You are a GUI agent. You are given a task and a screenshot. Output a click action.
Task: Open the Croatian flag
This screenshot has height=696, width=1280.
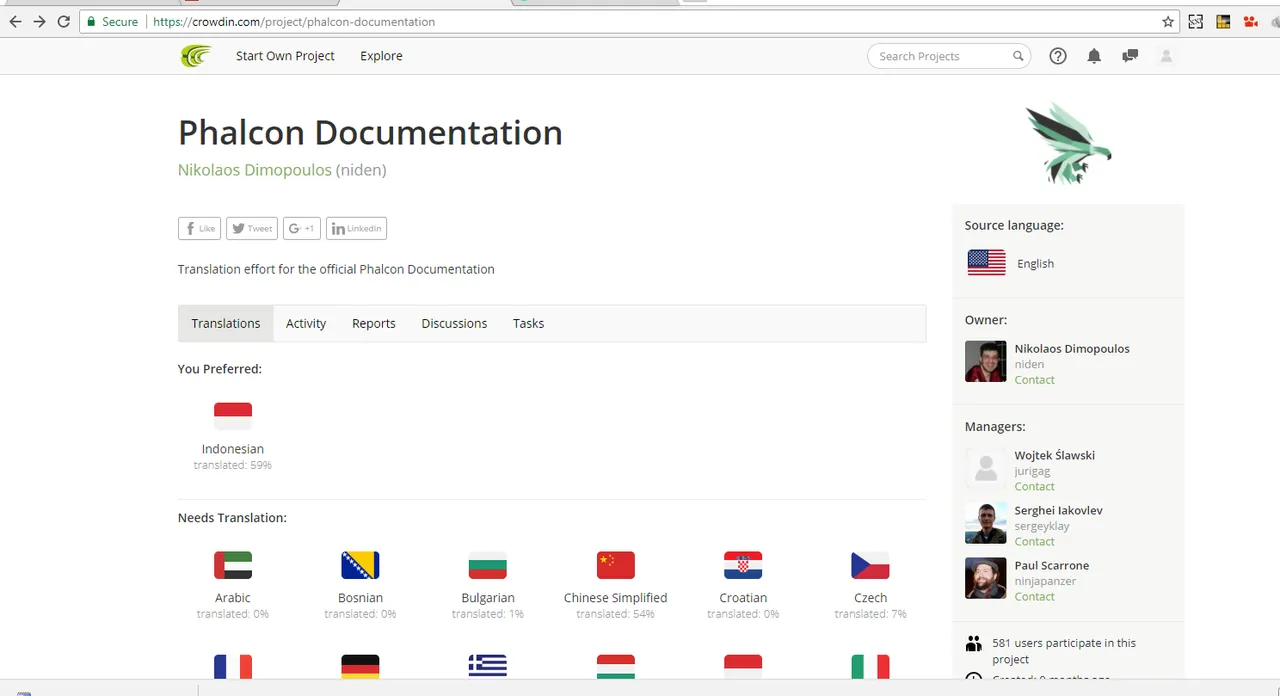click(x=743, y=565)
